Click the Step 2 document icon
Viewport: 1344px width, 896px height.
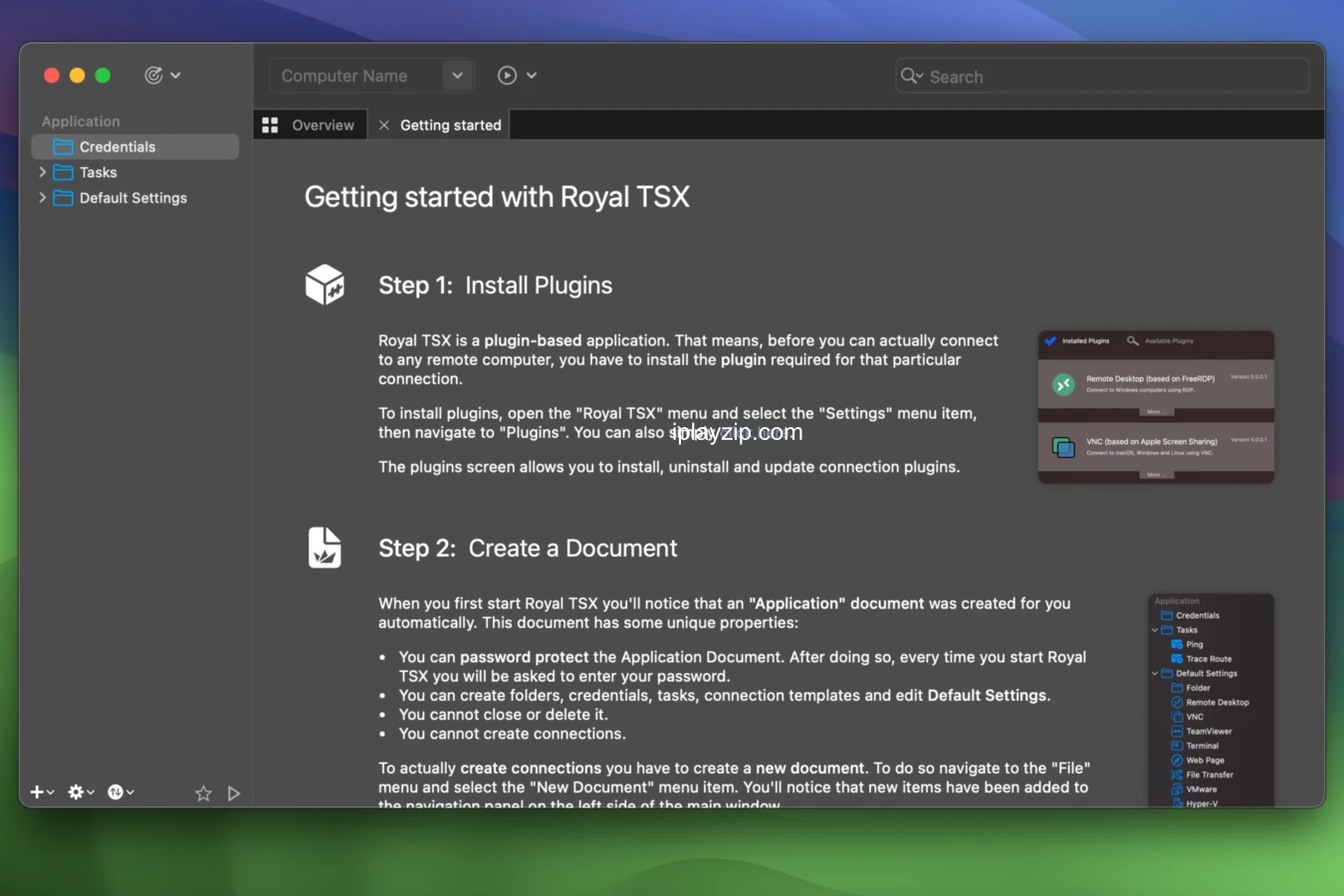click(325, 548)
